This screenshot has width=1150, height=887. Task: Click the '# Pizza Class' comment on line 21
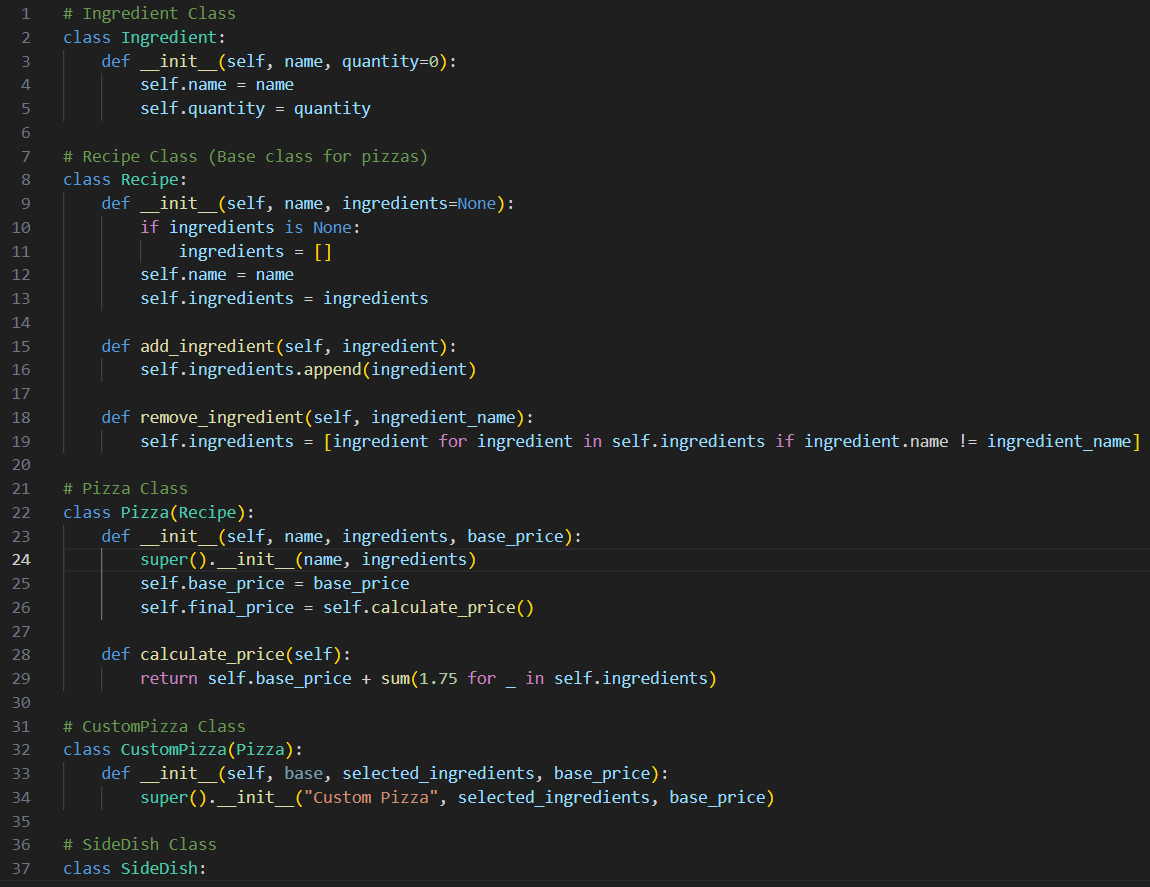coord(125,489)
